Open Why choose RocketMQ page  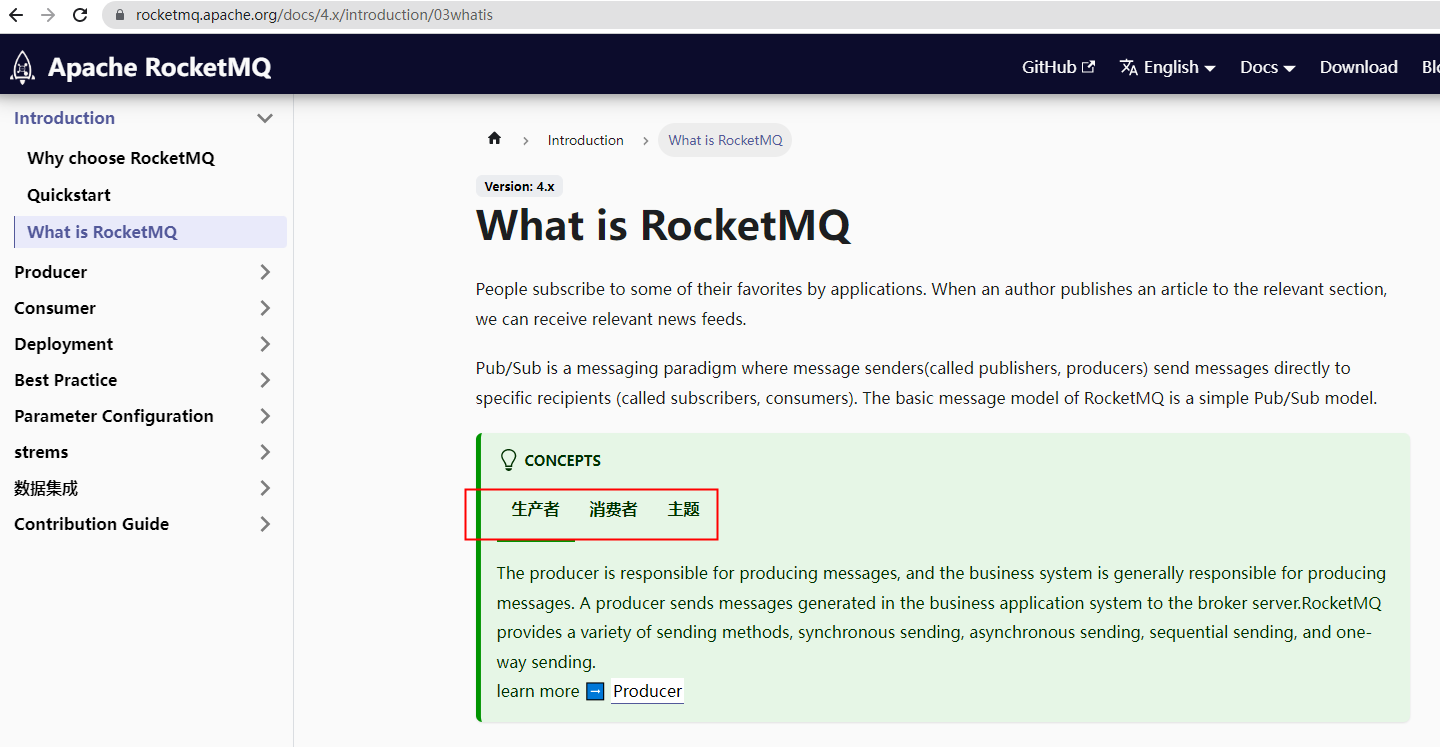click(x=121, y=158)
